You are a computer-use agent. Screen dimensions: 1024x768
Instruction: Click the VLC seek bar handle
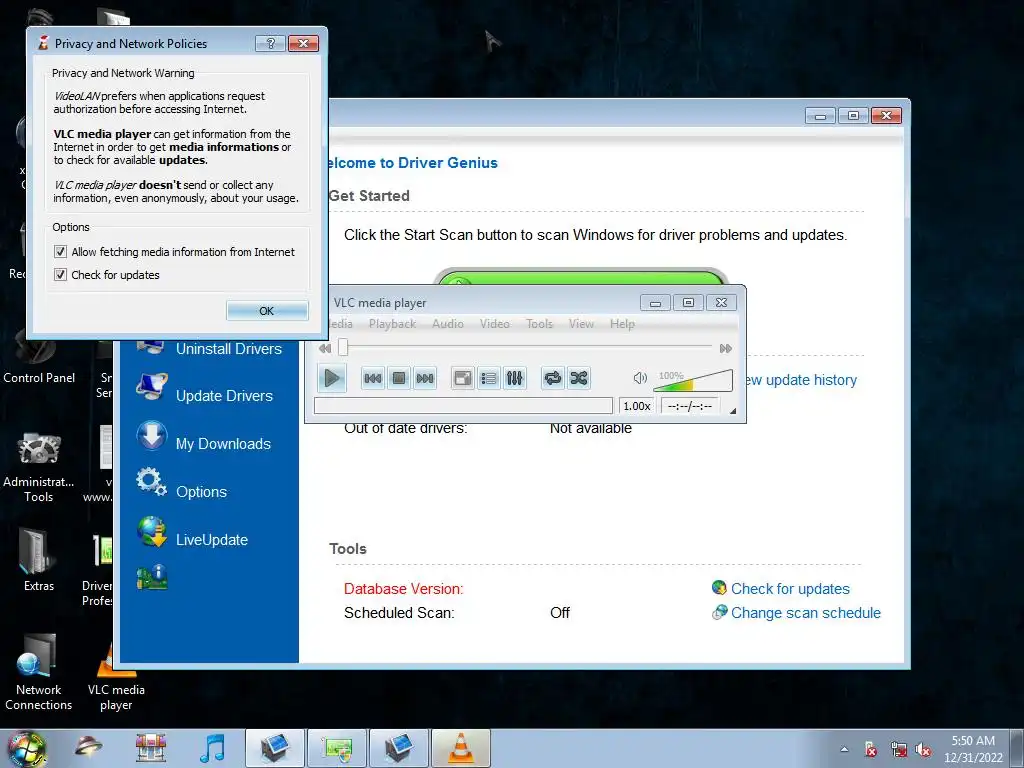pos(343,347)
